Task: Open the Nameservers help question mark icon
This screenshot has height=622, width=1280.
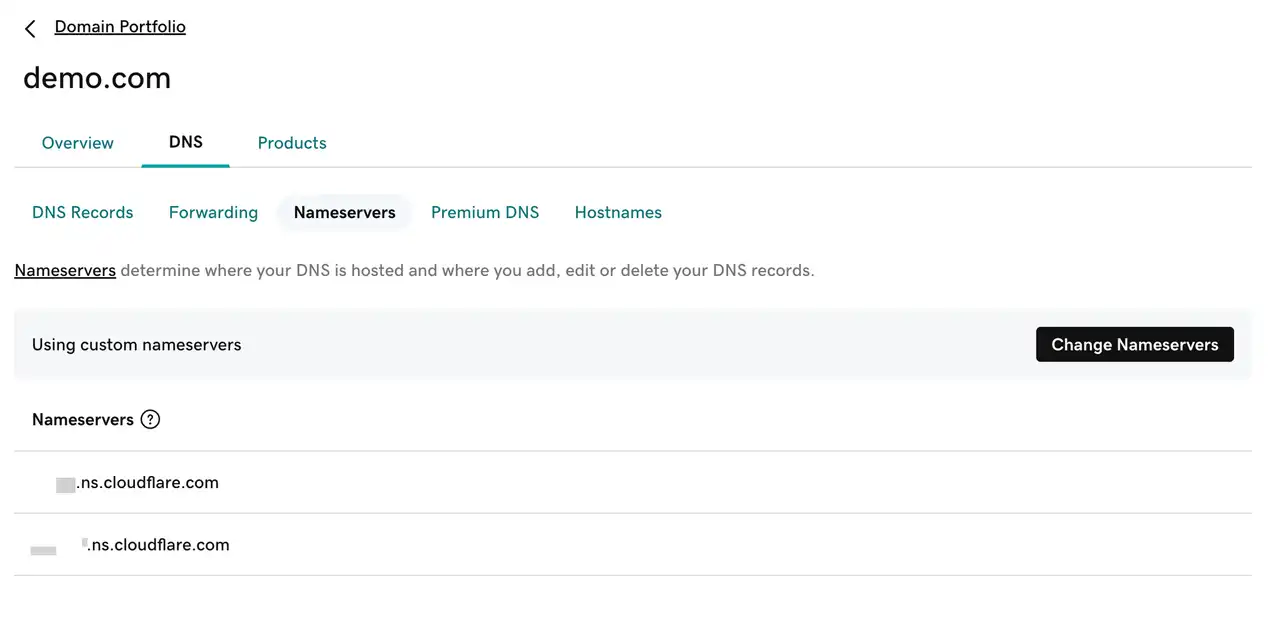Action: [150, 420]
